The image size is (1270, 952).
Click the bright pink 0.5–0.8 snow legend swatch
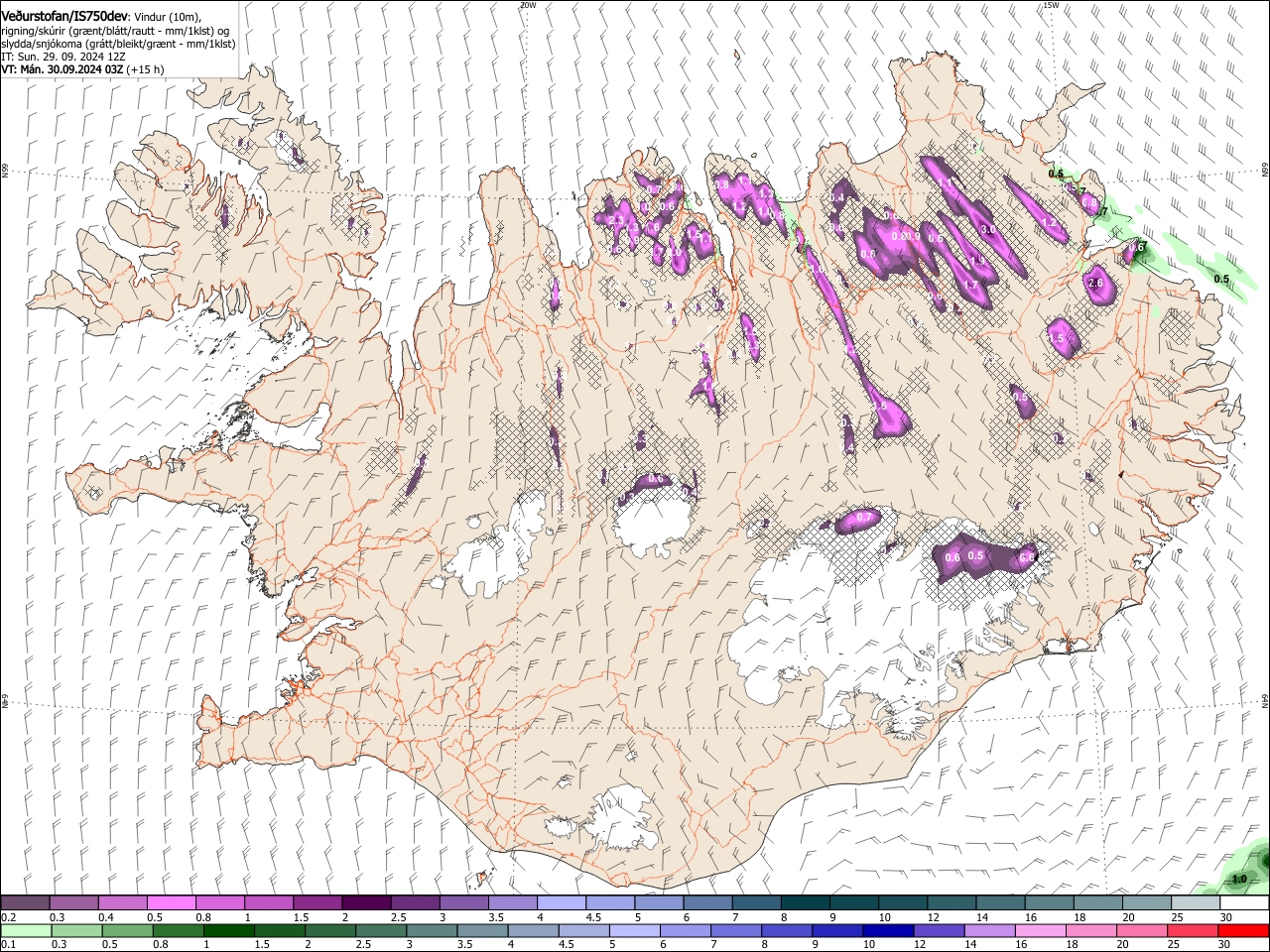point(171,903)
